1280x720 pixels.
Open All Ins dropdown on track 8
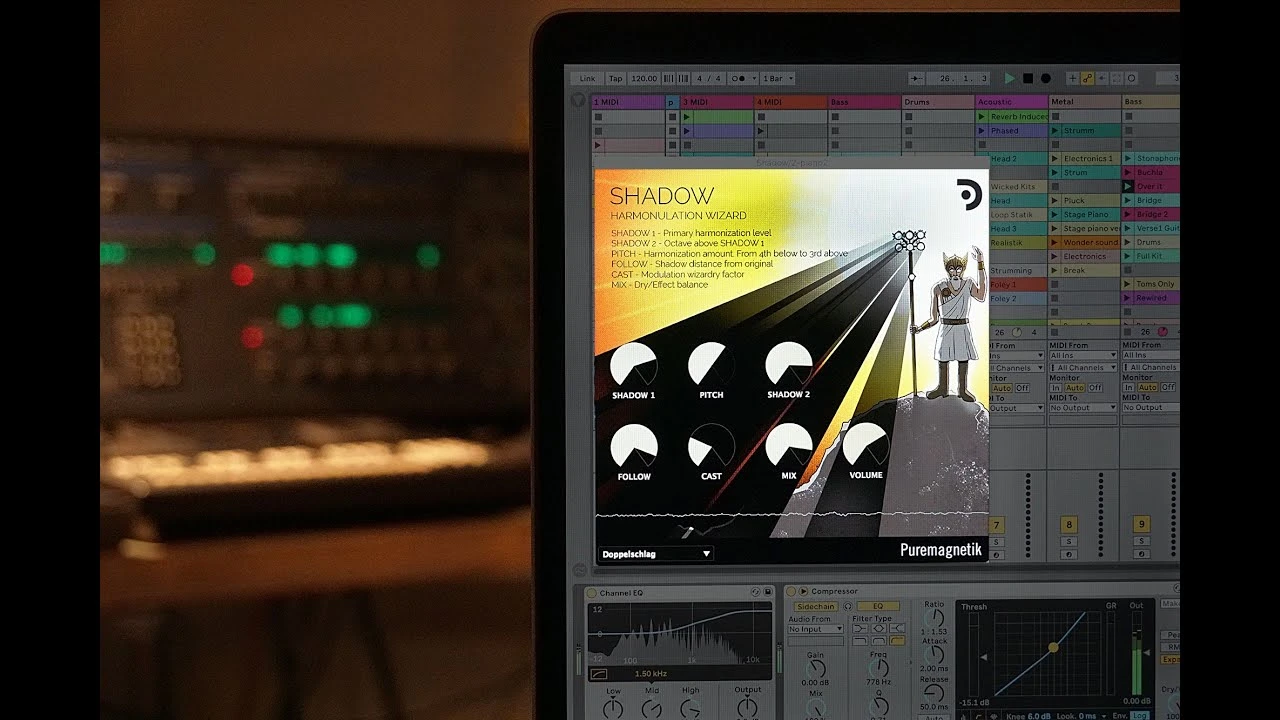click(x=1083, y=355)
